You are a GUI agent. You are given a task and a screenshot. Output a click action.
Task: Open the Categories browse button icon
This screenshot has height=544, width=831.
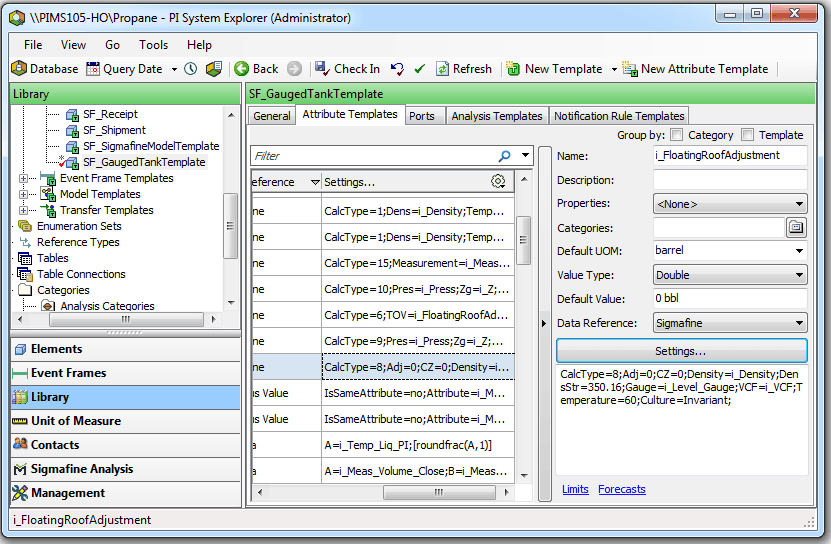[795, 227]
